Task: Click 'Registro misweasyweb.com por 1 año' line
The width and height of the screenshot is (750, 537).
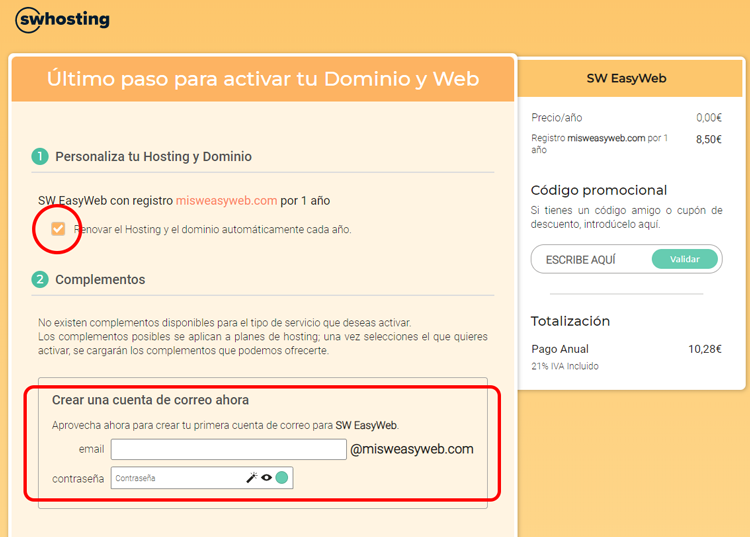Action: click(600, 143)
